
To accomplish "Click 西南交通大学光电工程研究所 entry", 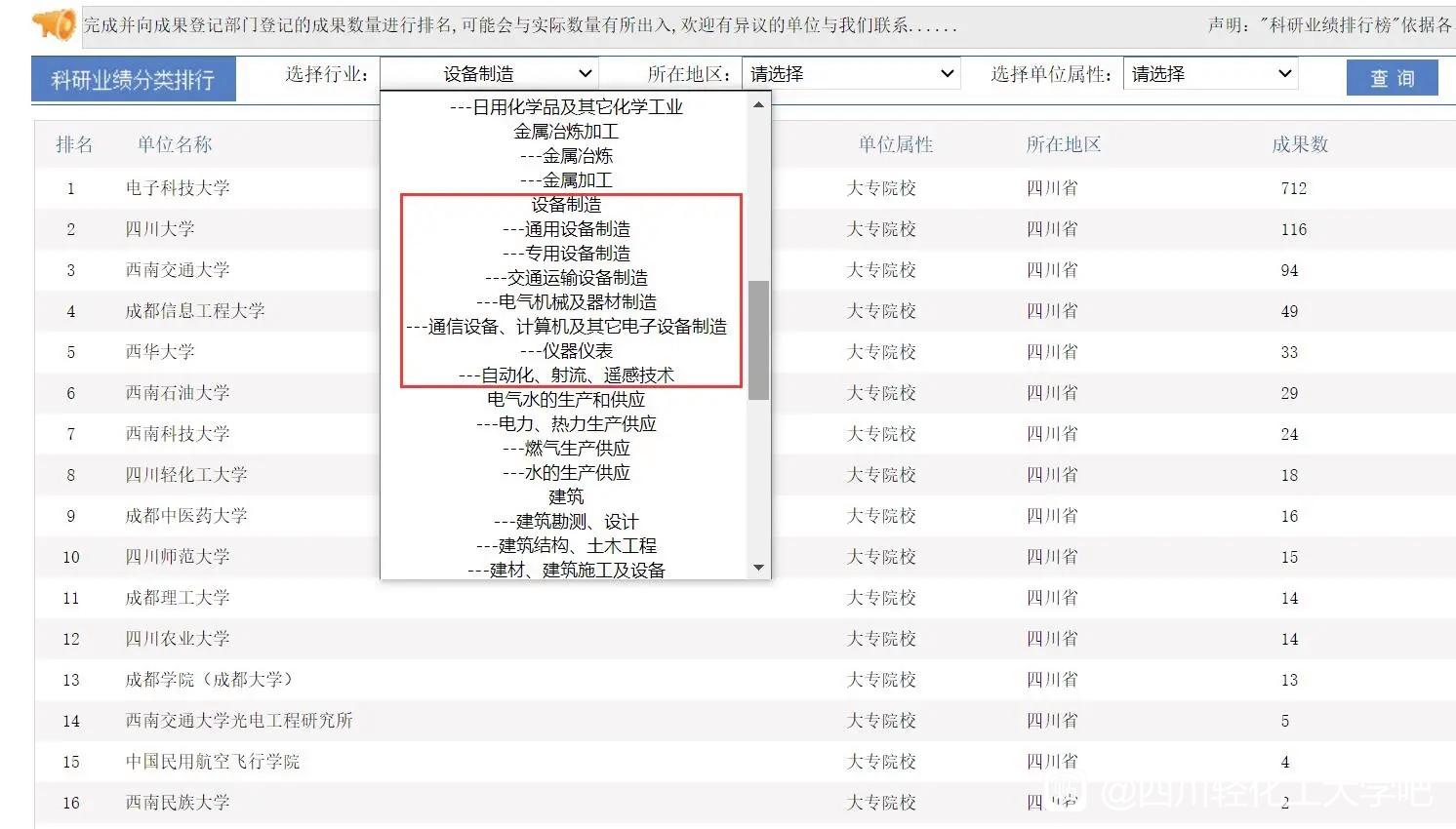I will (239, 721).
